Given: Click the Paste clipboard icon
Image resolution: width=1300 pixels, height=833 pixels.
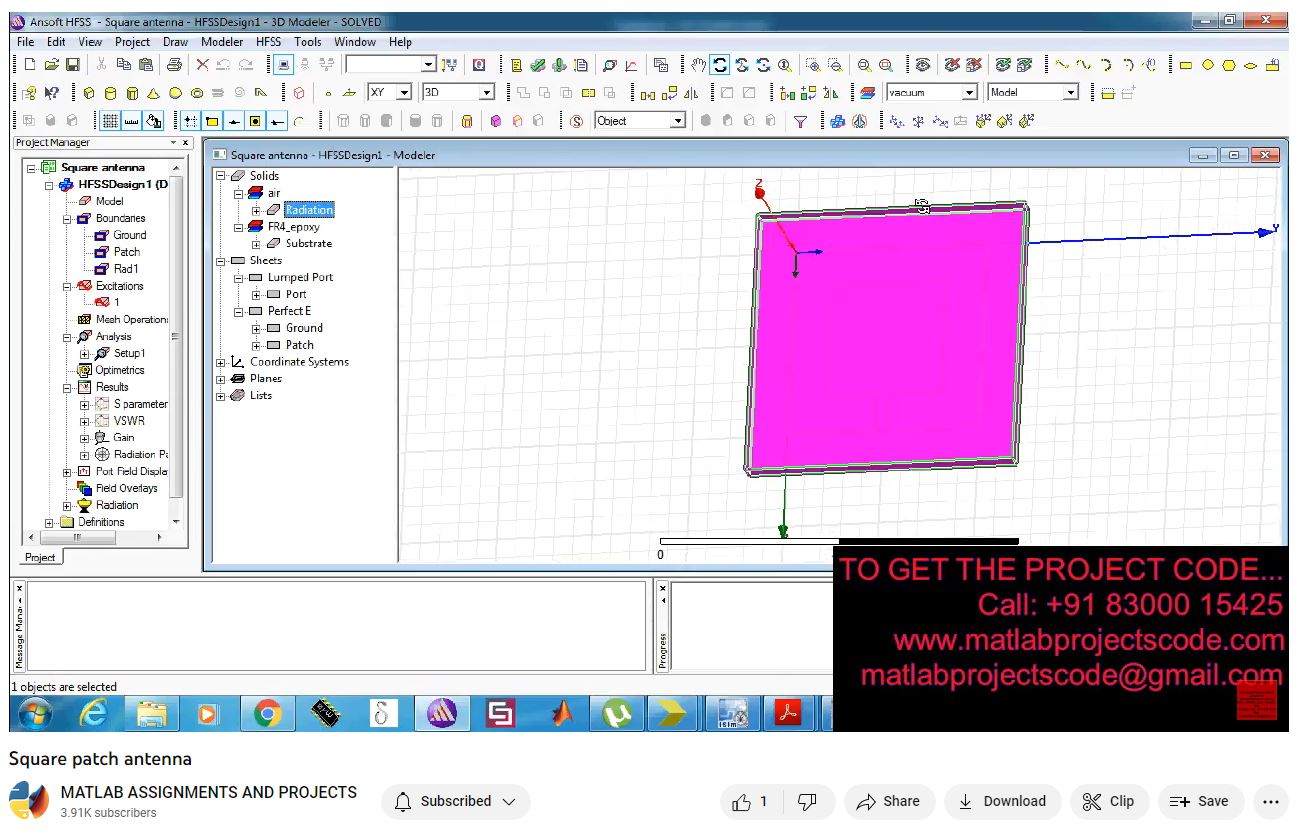Looking at the screenshot, I should coord(146,65).
